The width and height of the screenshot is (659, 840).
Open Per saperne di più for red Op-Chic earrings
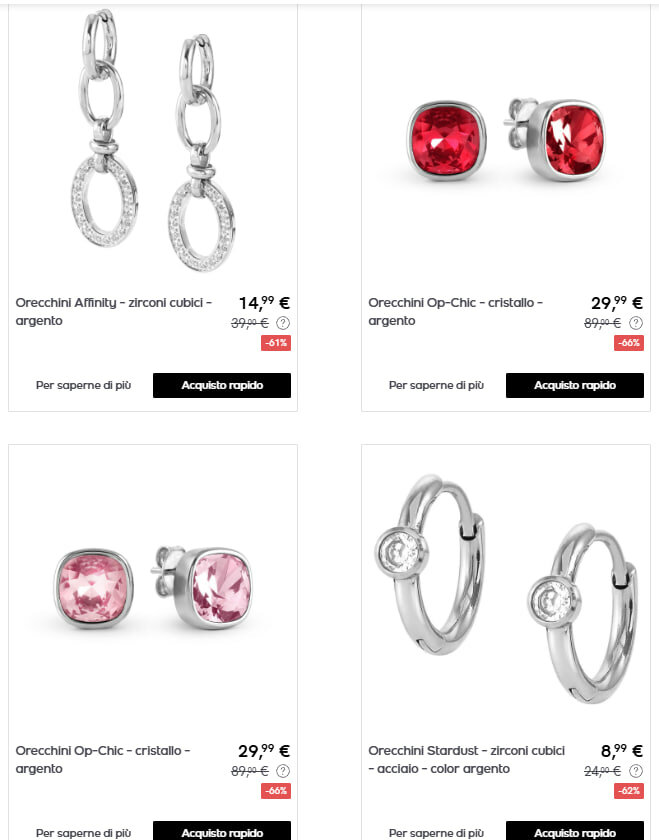point(436,385)
